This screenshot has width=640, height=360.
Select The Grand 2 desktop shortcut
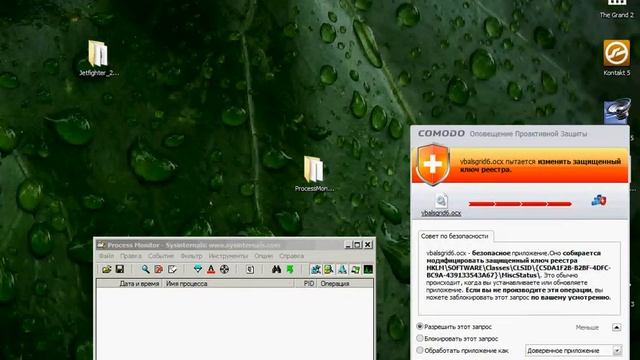(617, 9)
